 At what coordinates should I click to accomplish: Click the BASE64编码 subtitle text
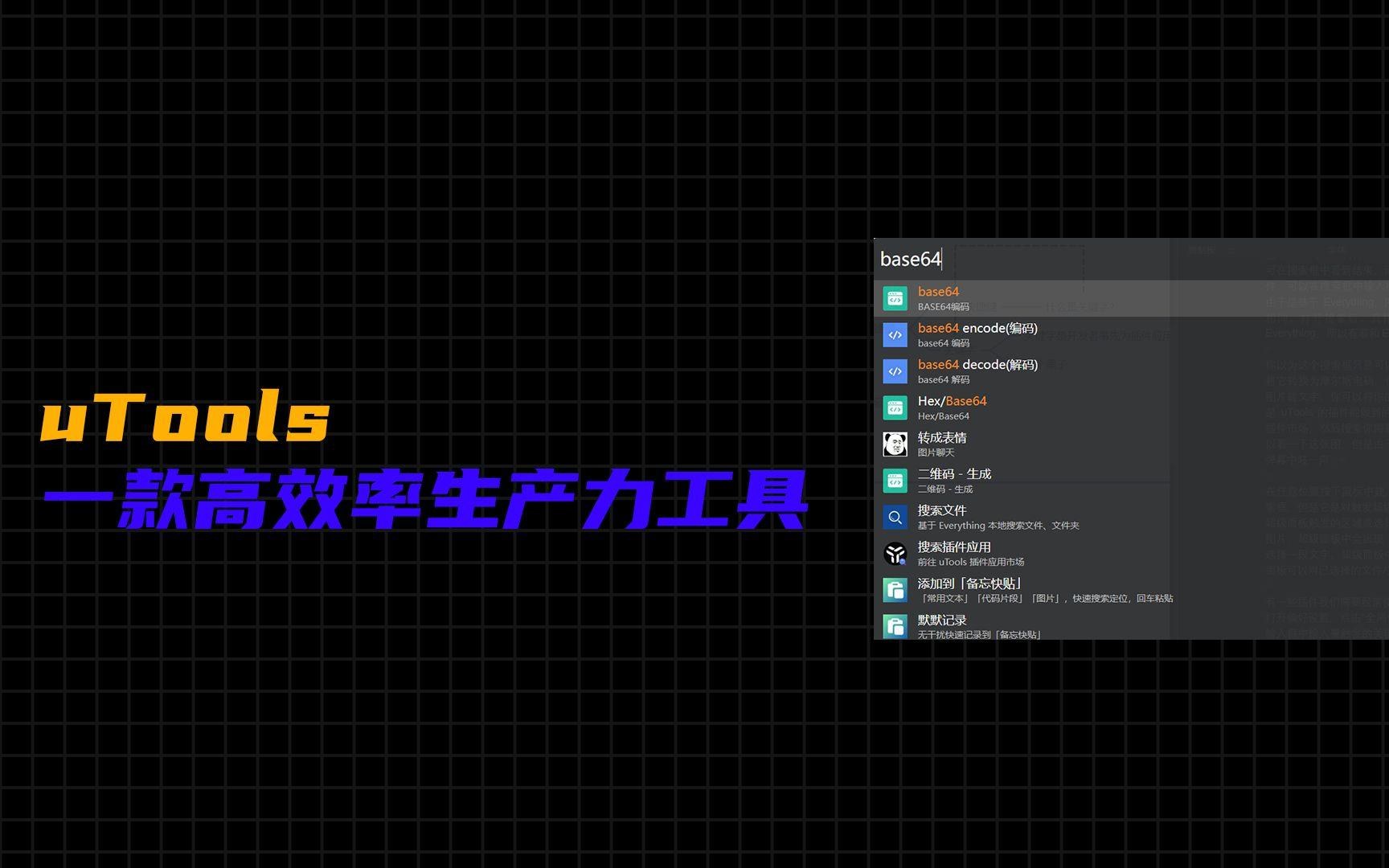tap(944, 307)
